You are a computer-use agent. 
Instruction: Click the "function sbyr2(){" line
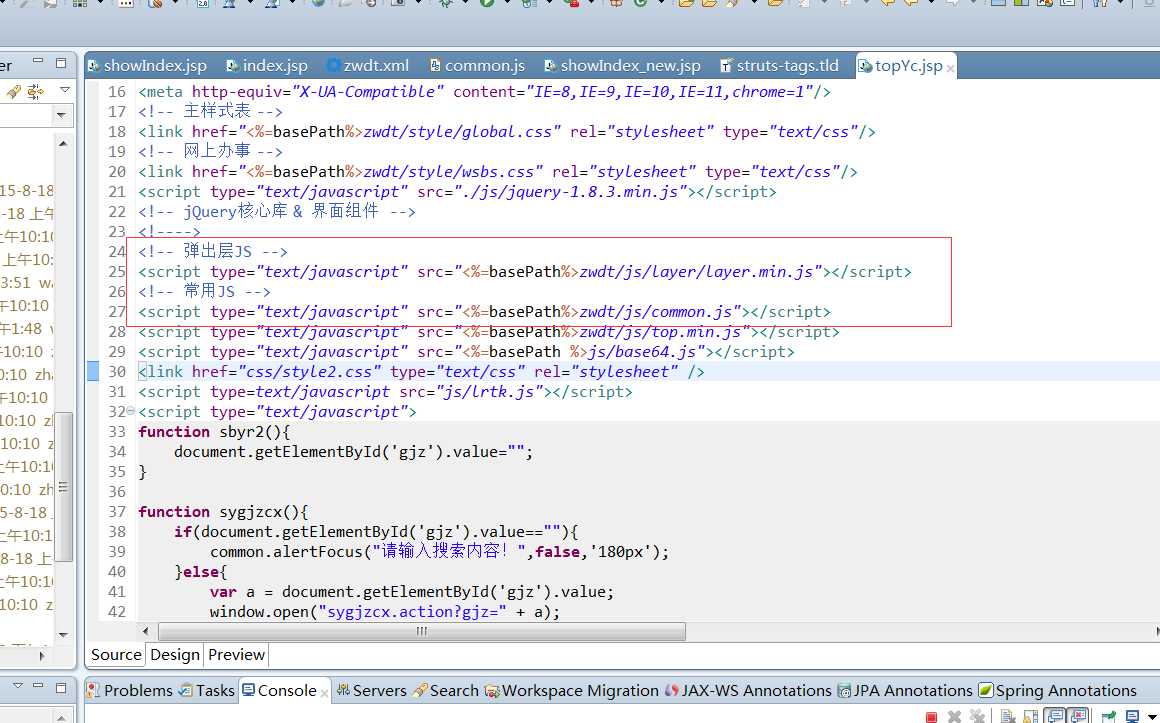point(215,431)
